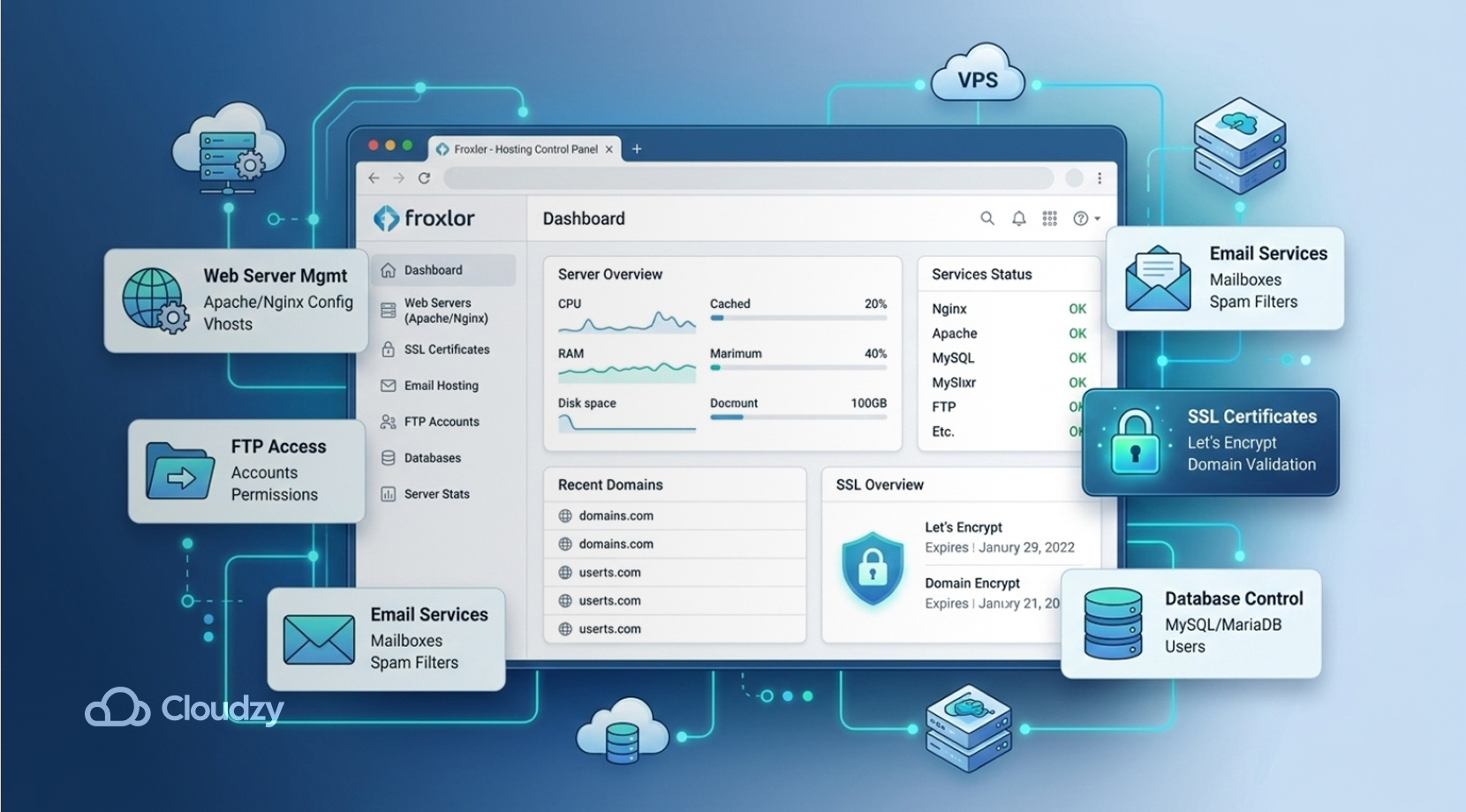Open notifications via the bell icon
Screen dimensions: 1466x812
tap(1018, 218)
